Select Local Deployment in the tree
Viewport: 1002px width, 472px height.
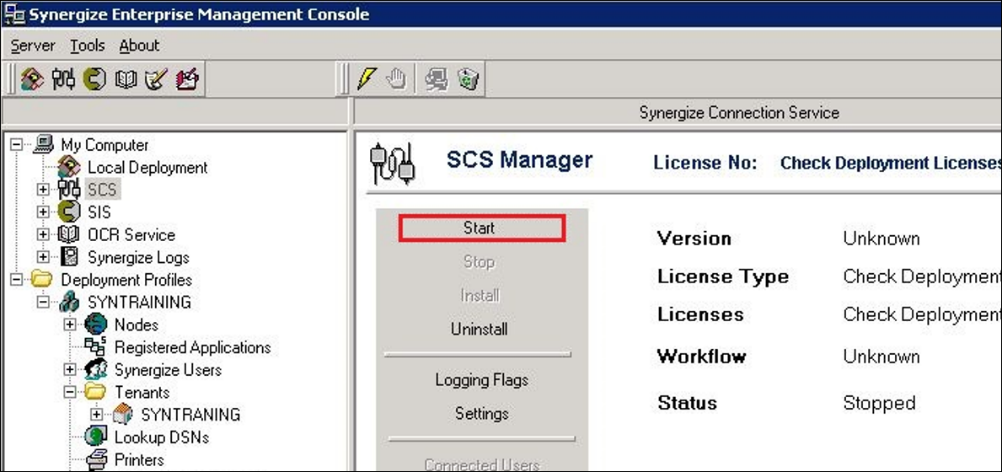pos(148,167)
